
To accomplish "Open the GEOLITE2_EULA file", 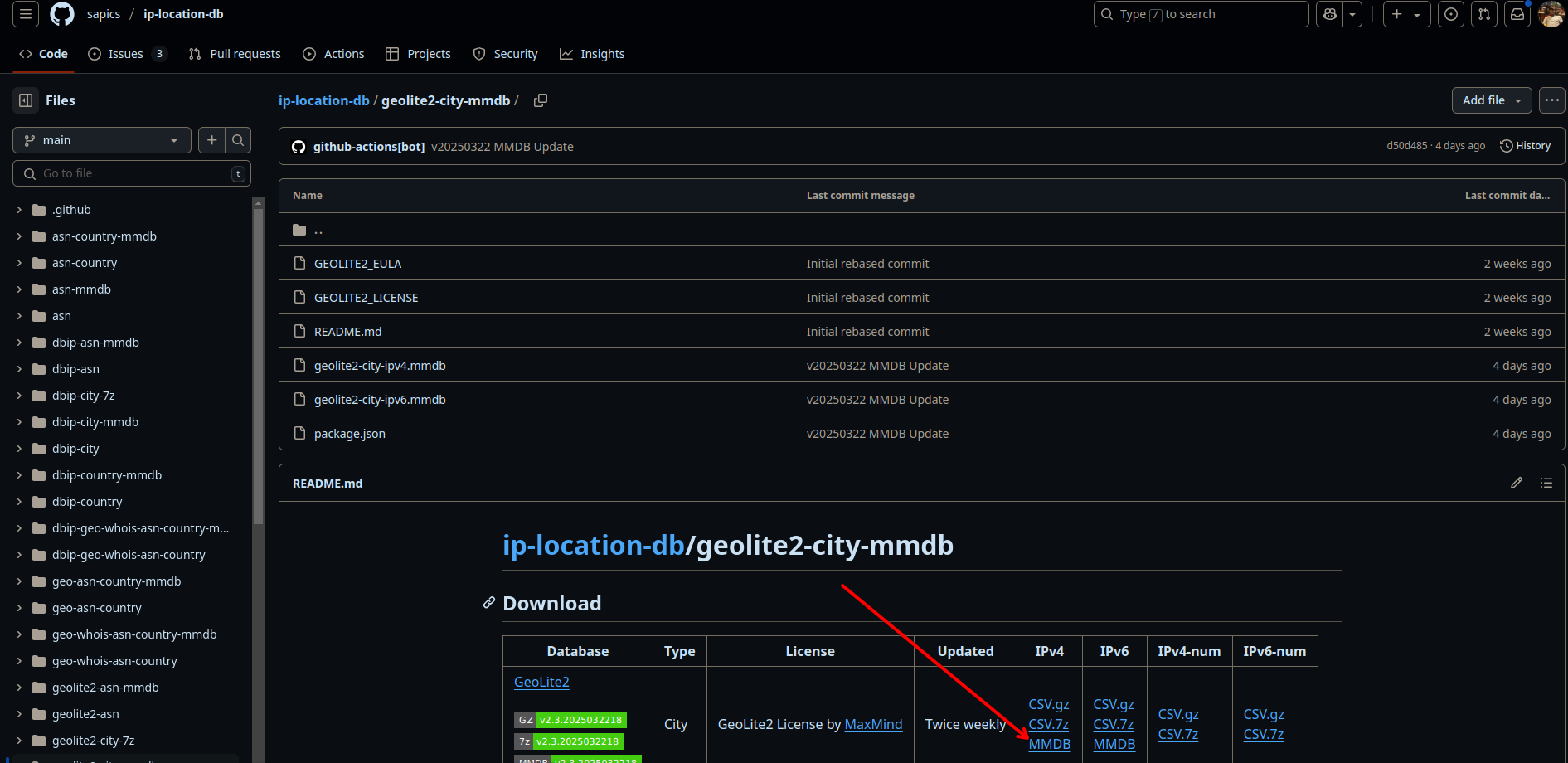I will [357, 264].
